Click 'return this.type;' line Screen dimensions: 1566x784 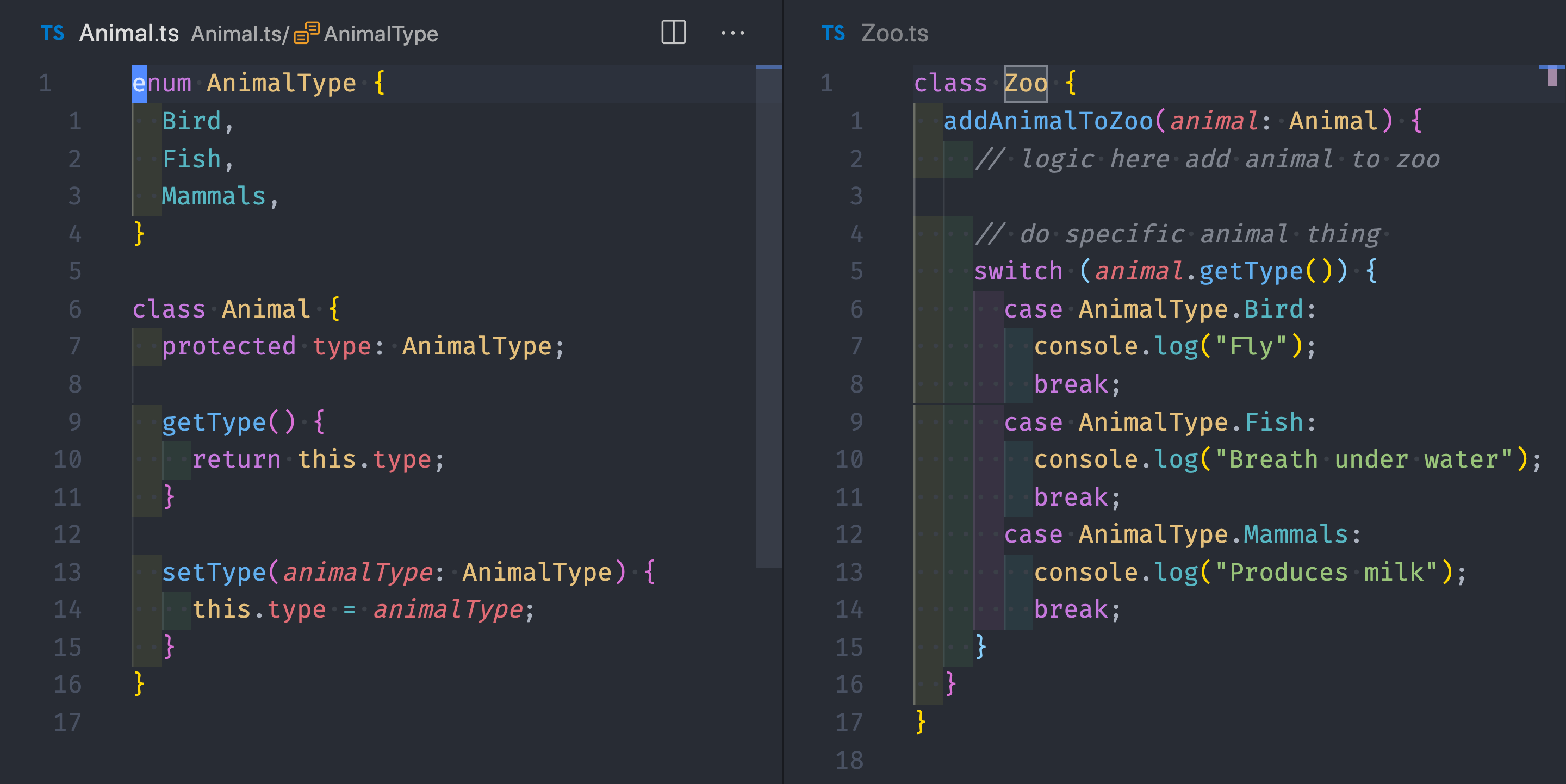319,460
